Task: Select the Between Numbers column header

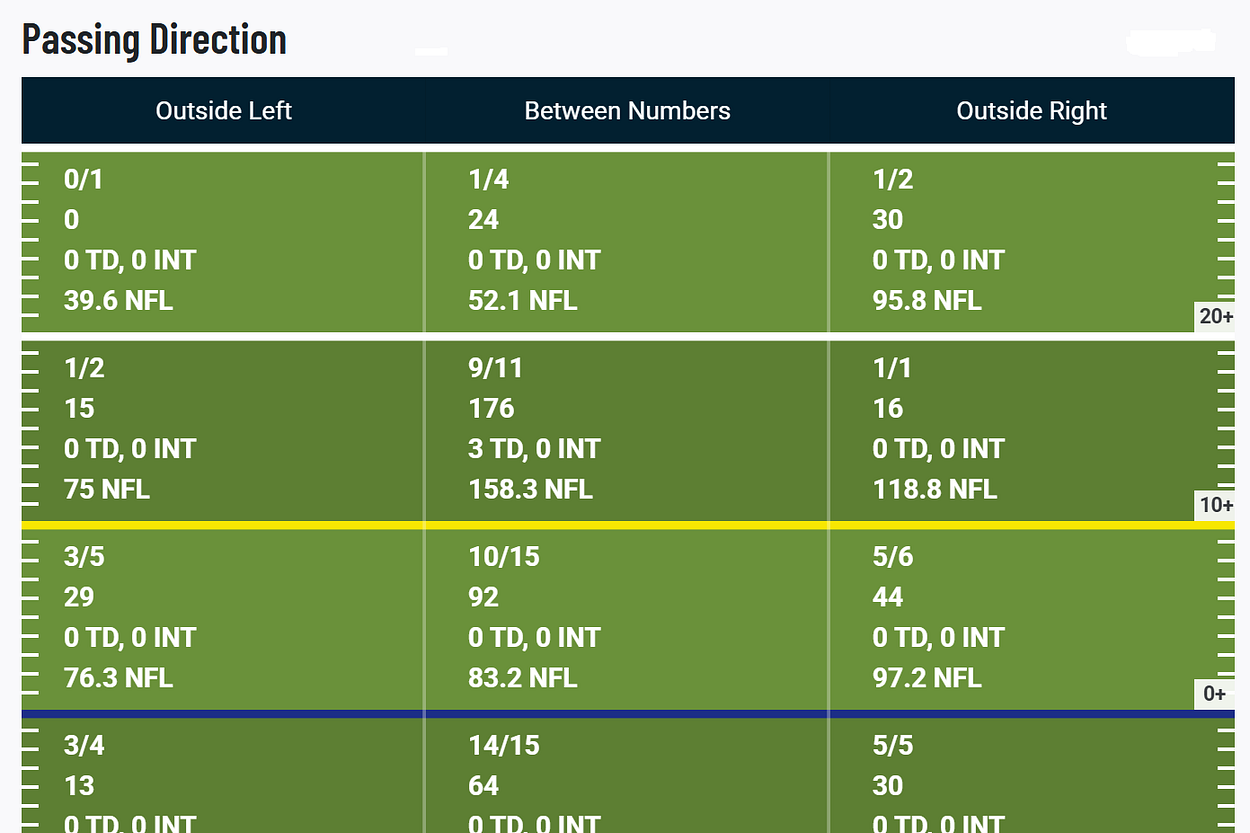Action: click(x=627, y=111)
